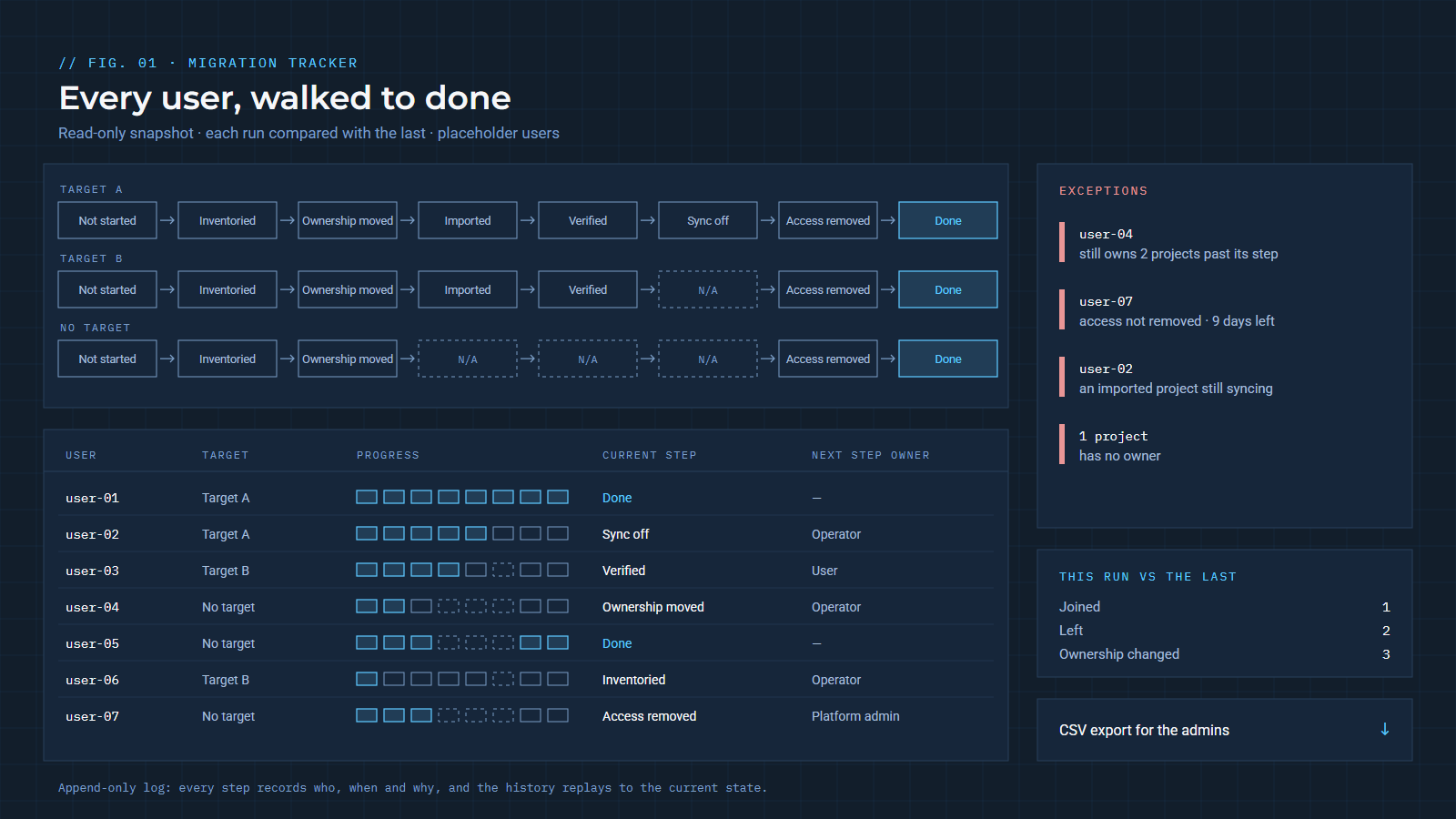Click Done step in No Target flow

948,359
